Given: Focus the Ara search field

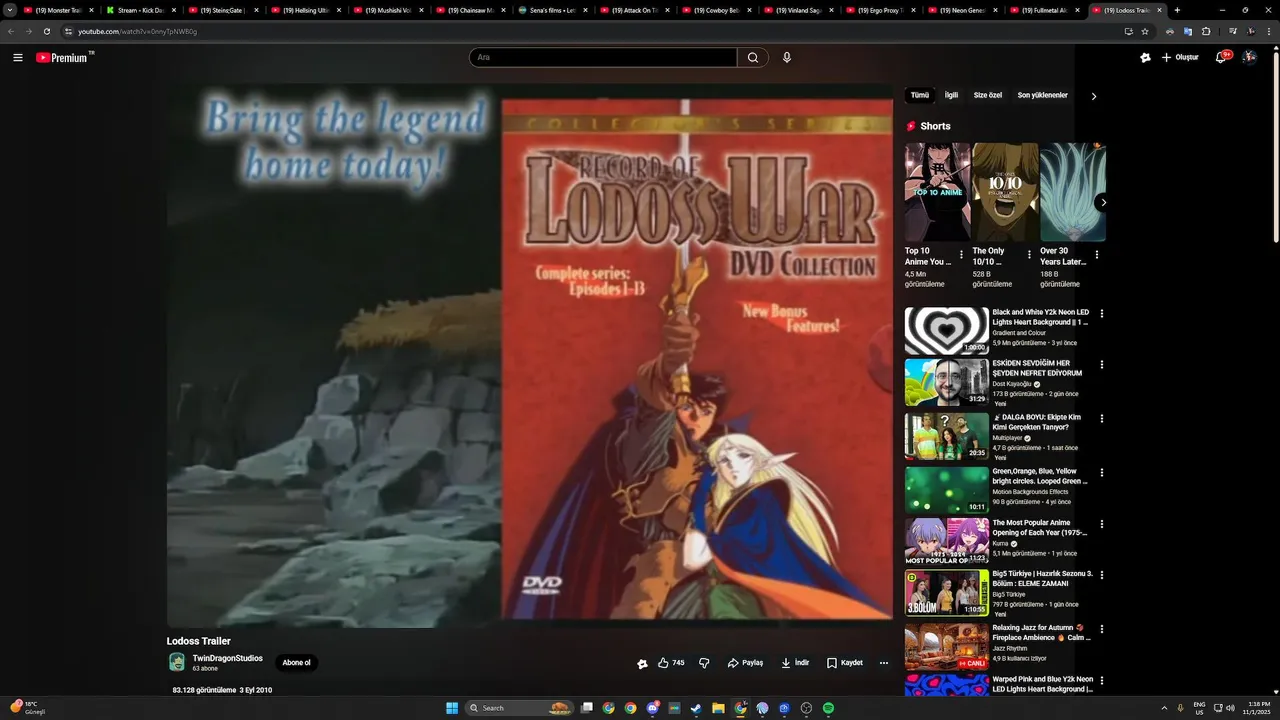Looking at the screenshot, I should pos(603,58).
